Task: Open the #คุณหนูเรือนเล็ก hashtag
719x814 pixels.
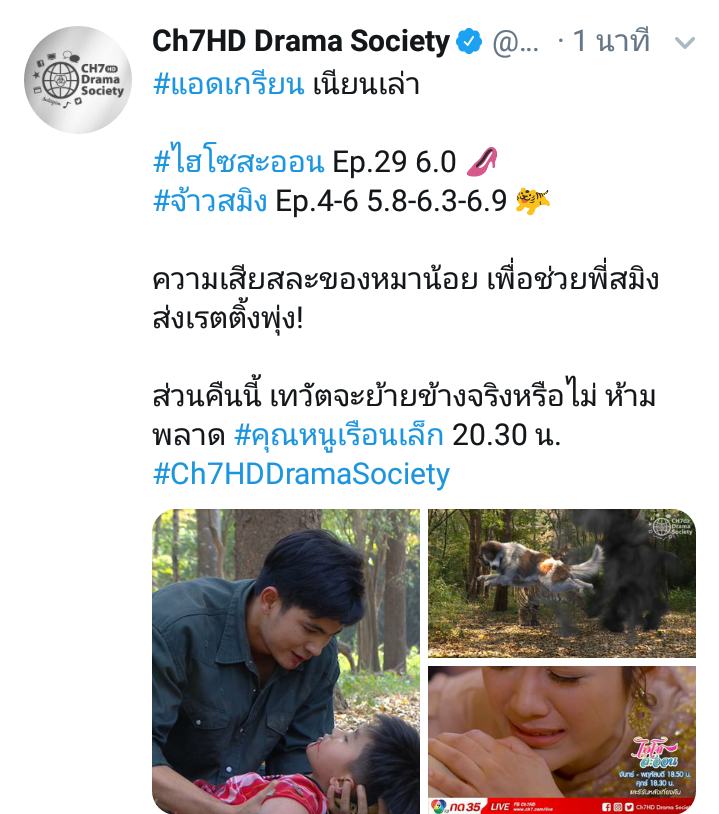Action: [x=339, y=434]
